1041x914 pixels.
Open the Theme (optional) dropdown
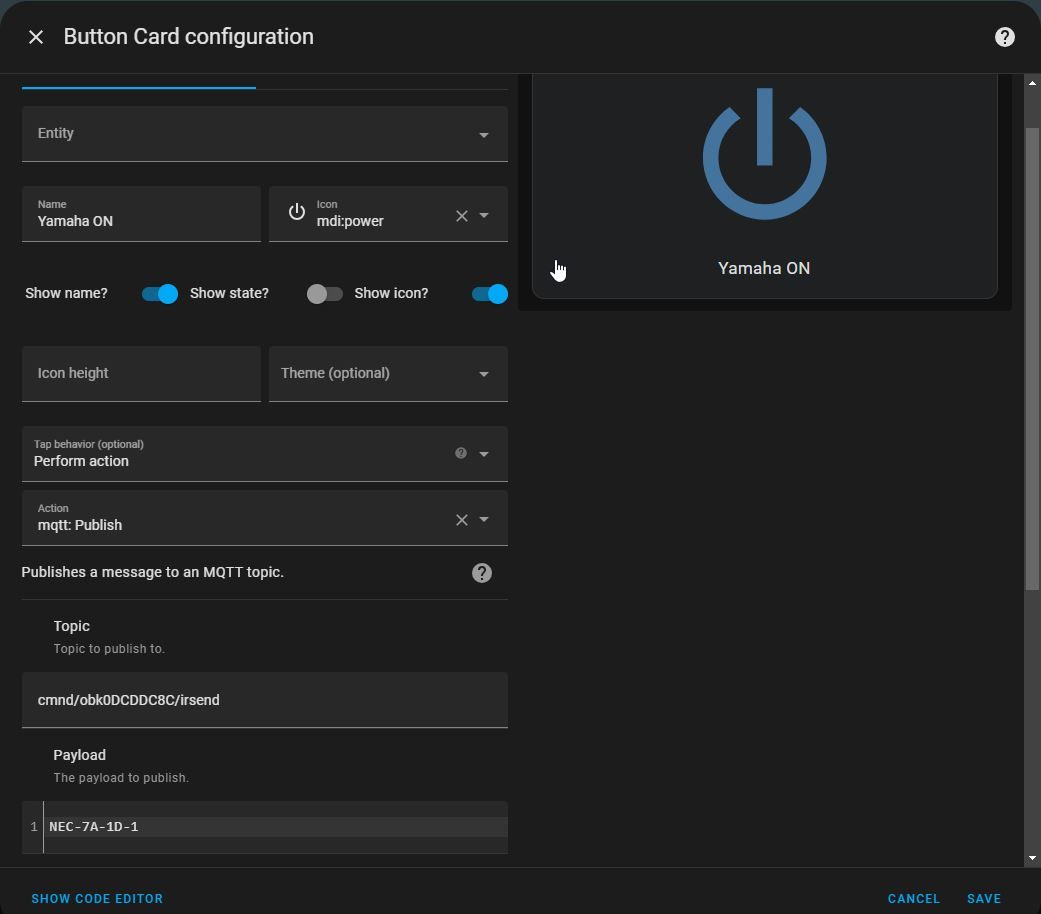[x=388, y=374]
